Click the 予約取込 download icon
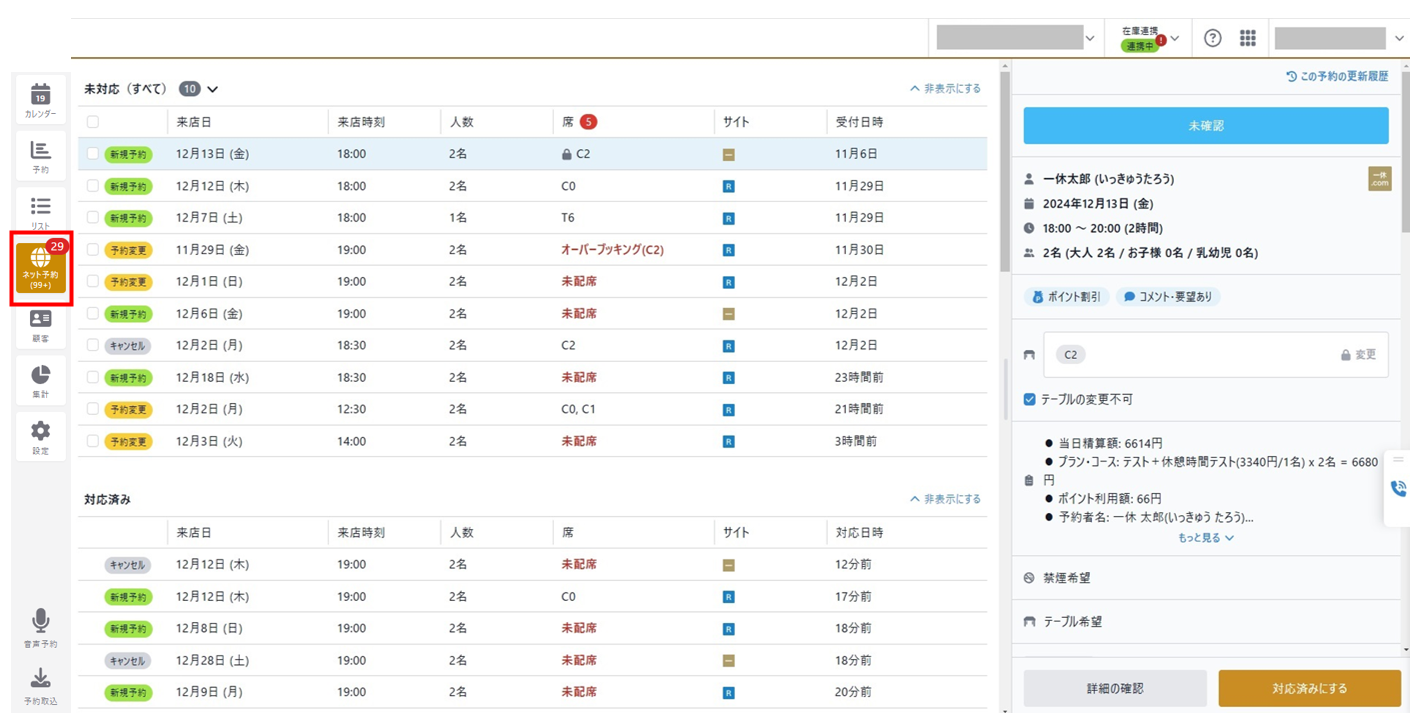This screenshot has height=728, width=1420. [x=40, y=686]
